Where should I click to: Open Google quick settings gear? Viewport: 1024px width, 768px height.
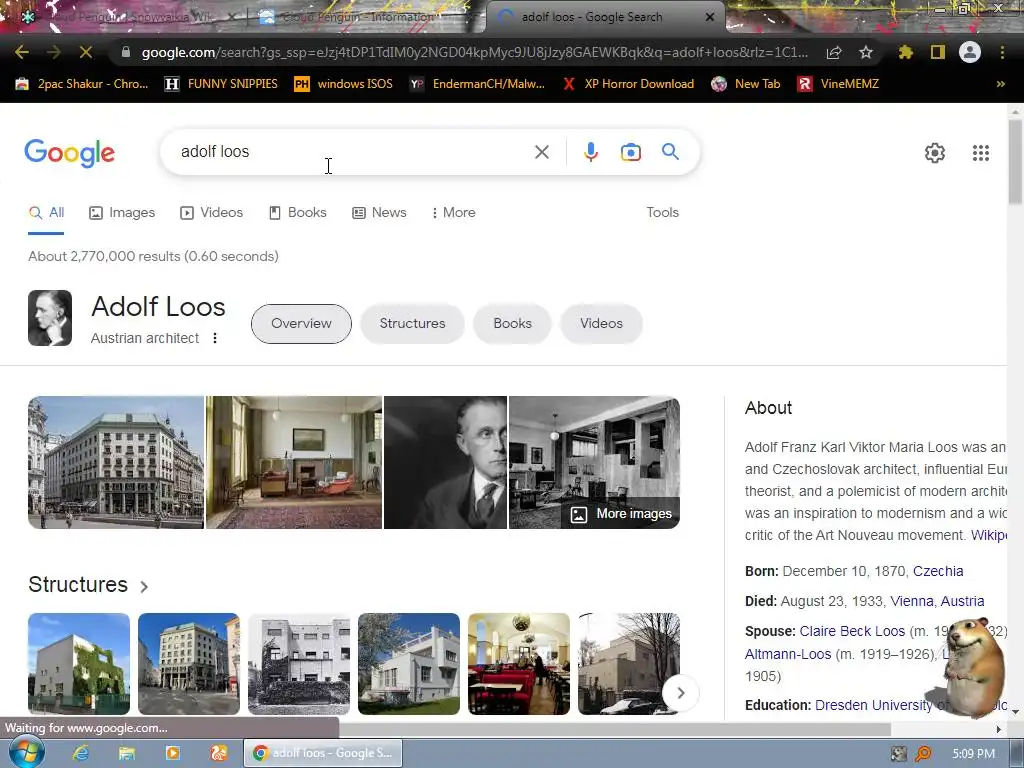[935, 153]
